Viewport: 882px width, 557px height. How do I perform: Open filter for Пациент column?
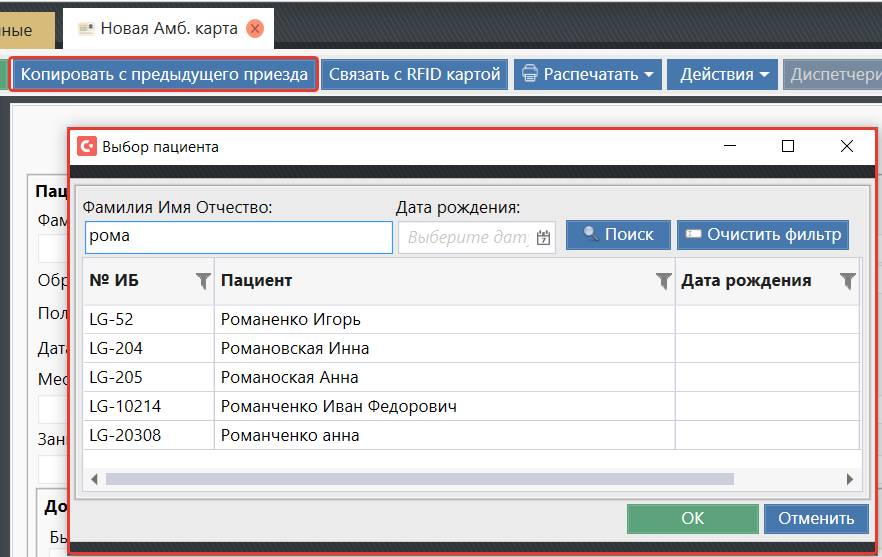pos(663,282)
